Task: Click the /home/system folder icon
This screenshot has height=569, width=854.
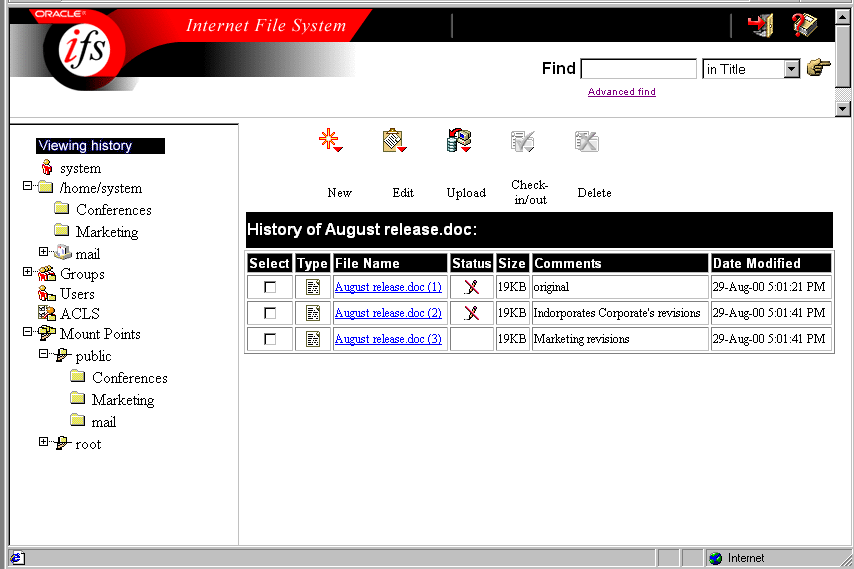Action: pos(46,187)
